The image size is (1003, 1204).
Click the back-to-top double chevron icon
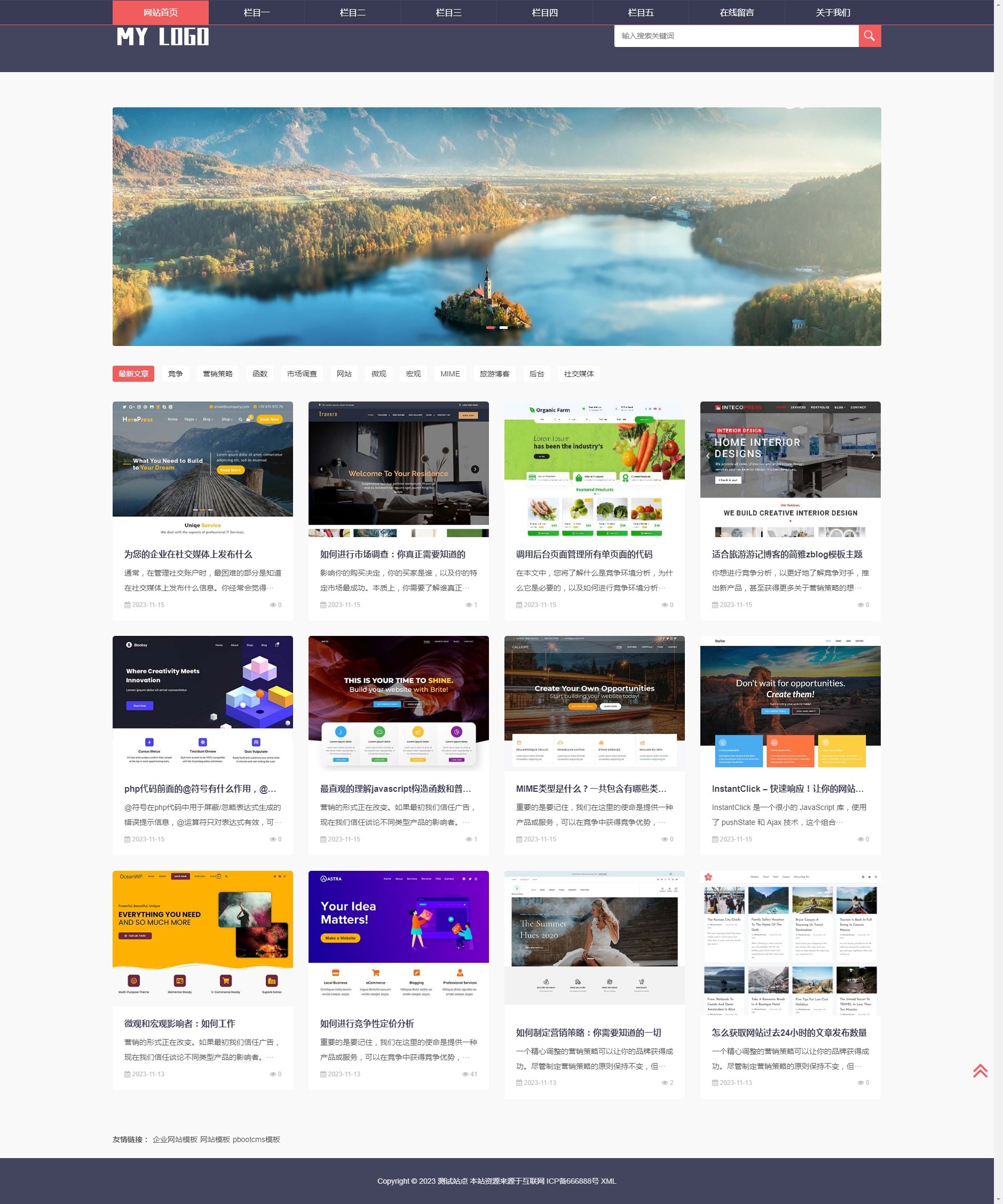pyautogui.click(x=980, y=1071)
